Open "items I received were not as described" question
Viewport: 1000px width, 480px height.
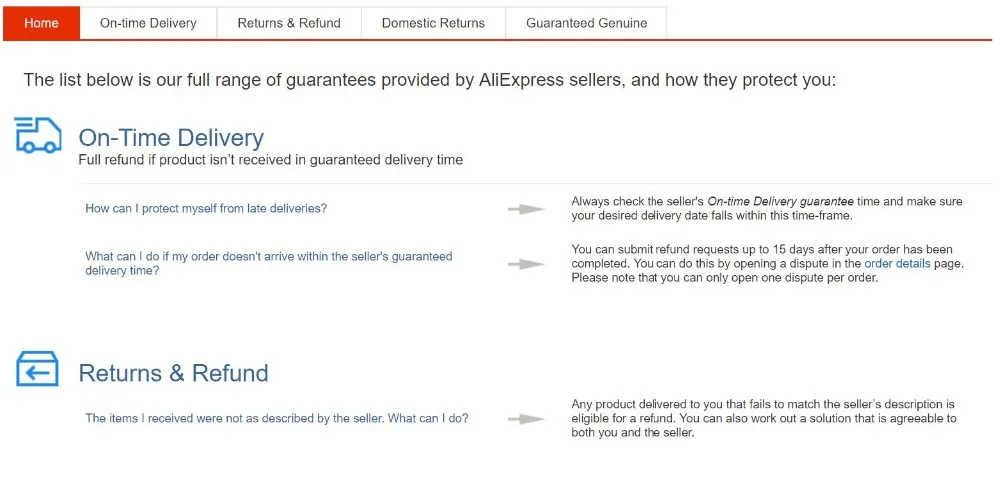pos(277,419)
